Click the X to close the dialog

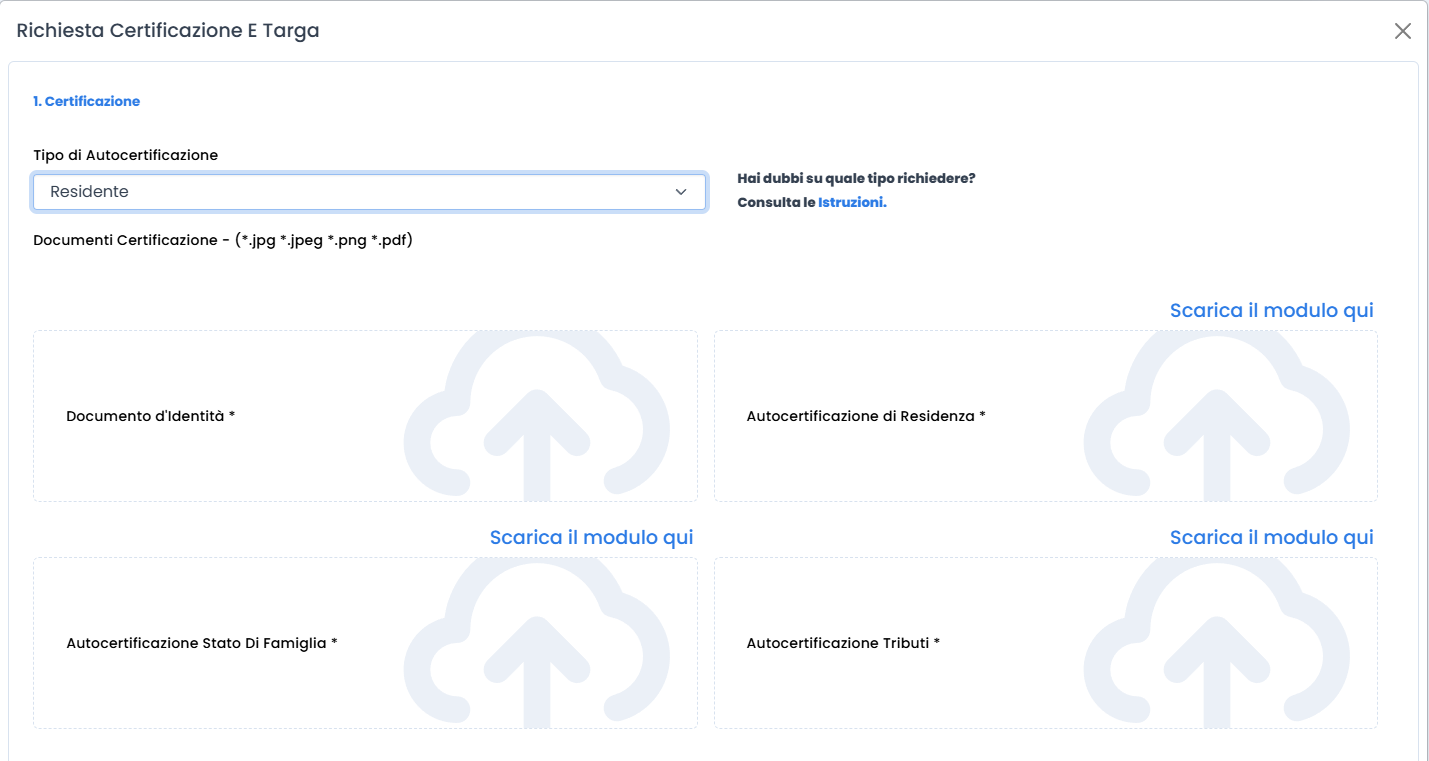pos(1402,30)
